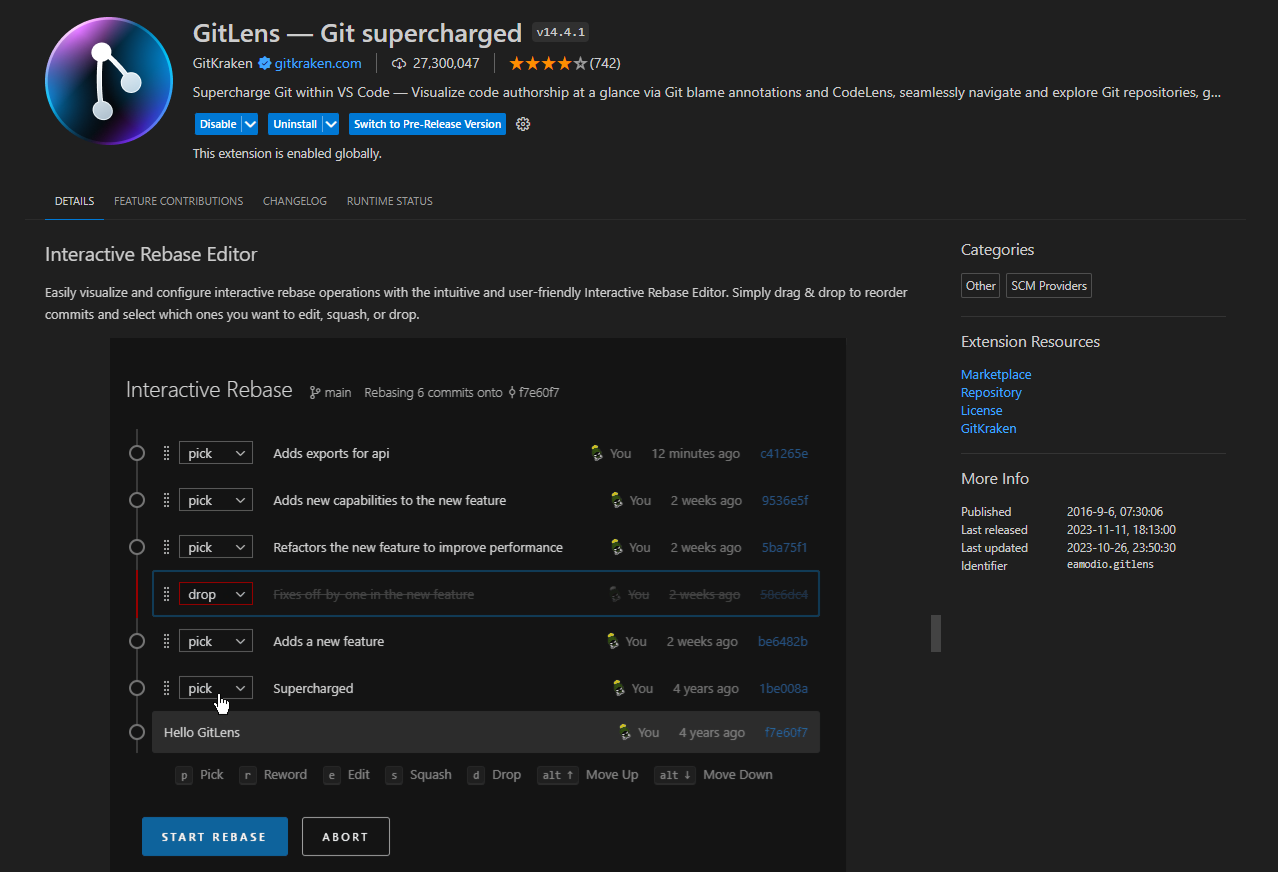The image size is (1278, 872).
Task: Click the commit node for 'Adds exports for api'
Action: point(137,453)
